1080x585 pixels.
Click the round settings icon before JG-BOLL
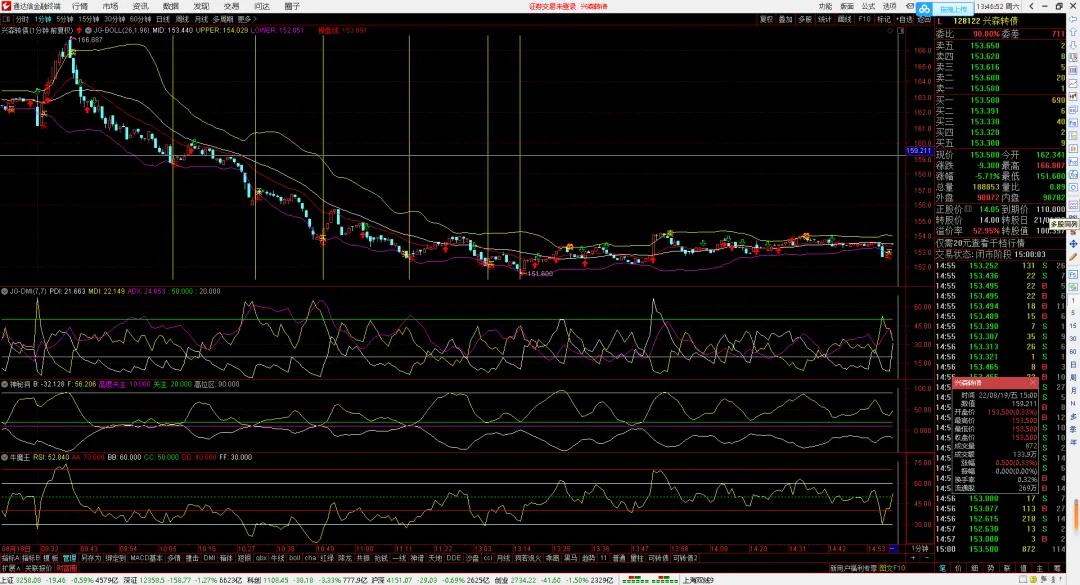(x=89, y=30)
